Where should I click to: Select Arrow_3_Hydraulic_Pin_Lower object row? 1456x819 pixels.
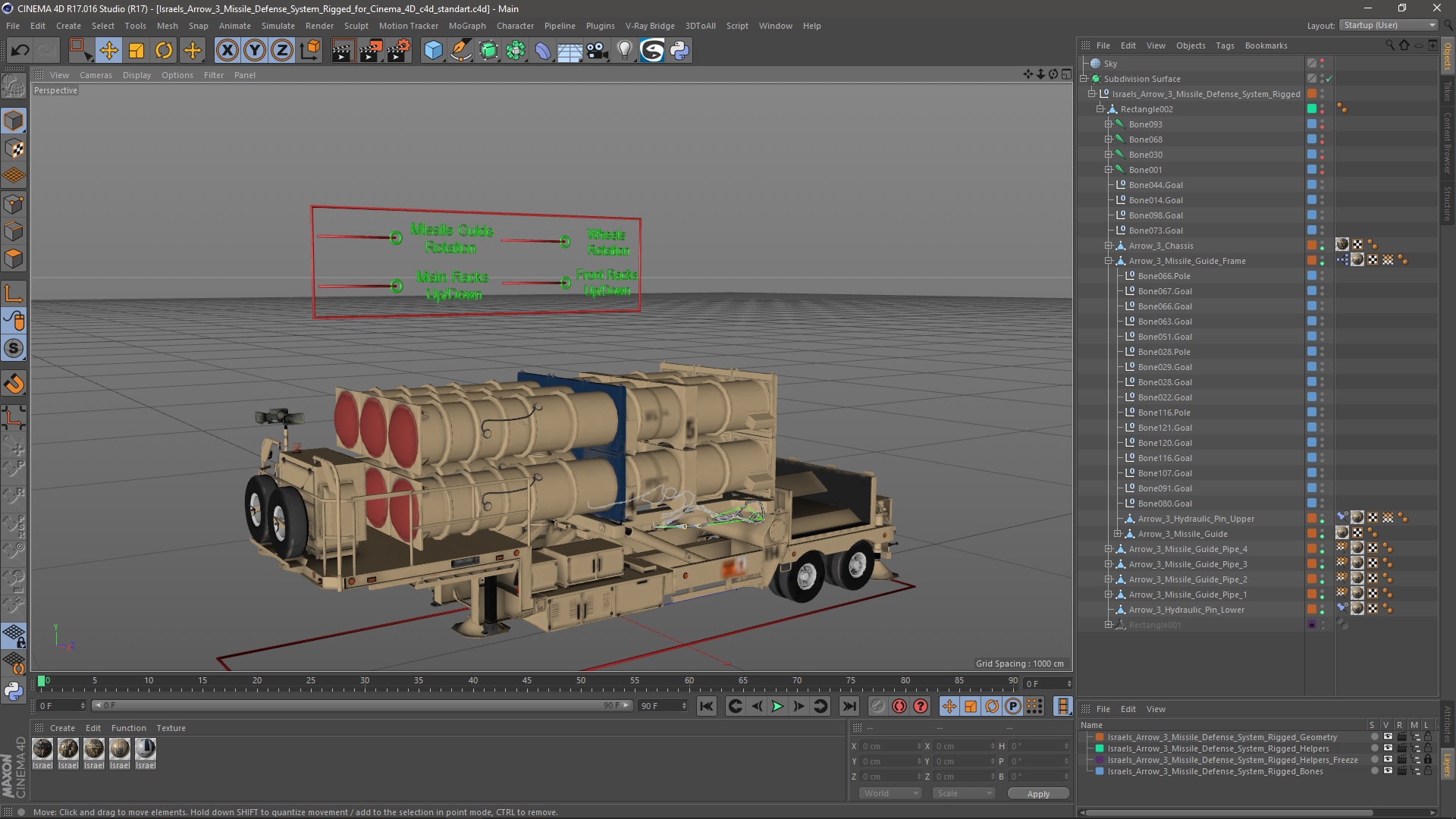(1186, 610)
